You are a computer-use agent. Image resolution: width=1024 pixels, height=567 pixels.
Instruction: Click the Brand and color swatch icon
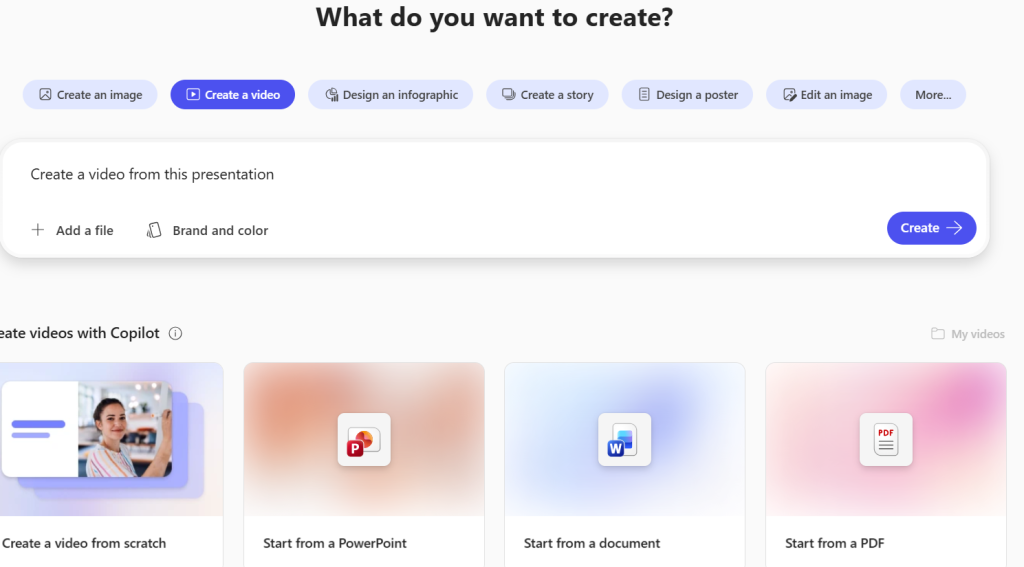click(x=154, y=230)
